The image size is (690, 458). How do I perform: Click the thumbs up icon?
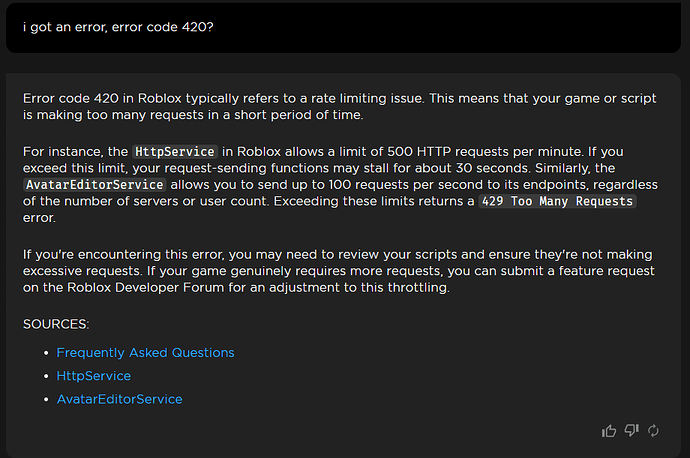tap(609, 431)
